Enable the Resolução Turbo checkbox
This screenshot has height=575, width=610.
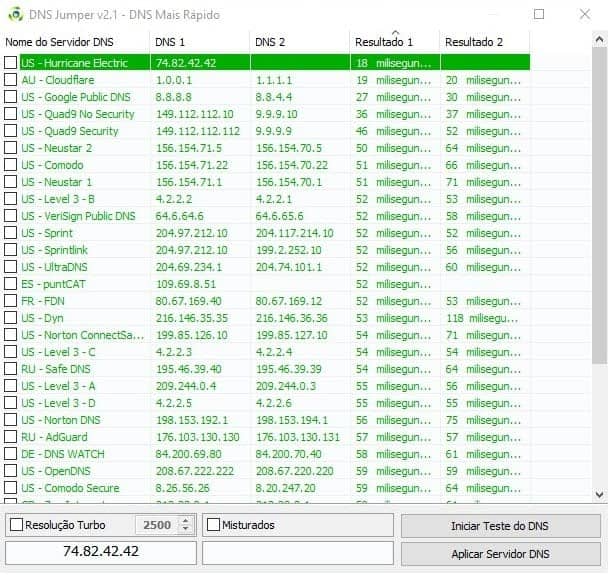click(x=16, y=524)
